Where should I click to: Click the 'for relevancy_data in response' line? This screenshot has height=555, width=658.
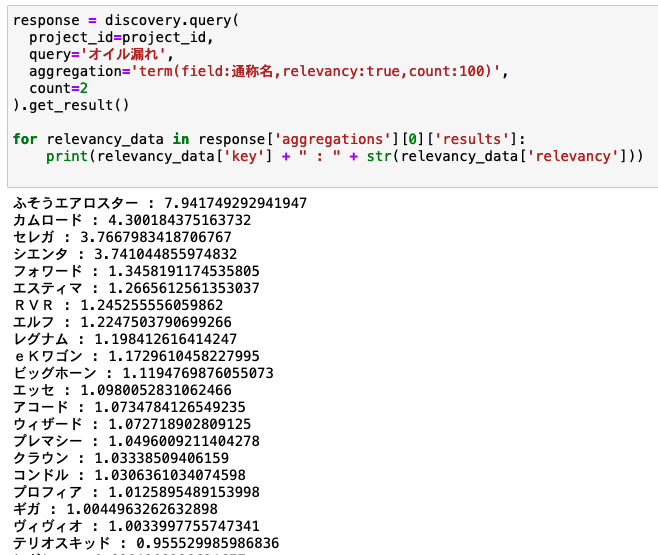(269, 139)
